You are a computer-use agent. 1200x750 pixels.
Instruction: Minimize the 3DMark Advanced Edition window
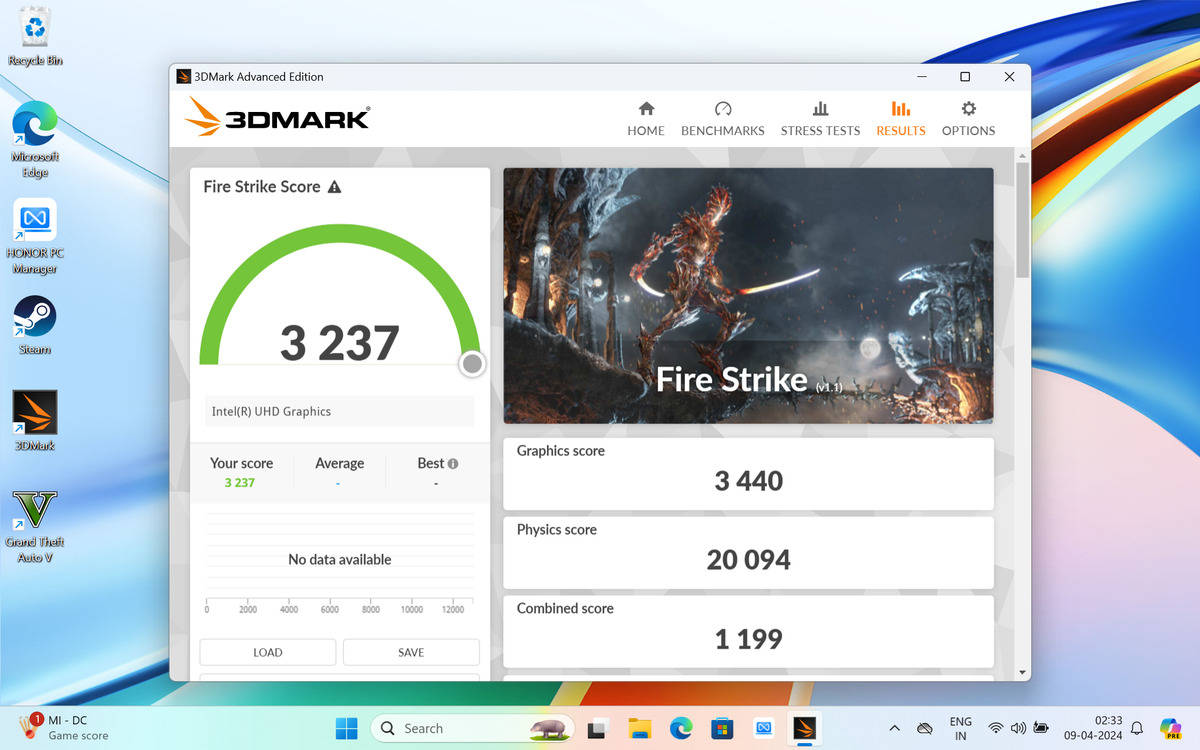click(x=920, y=76)
